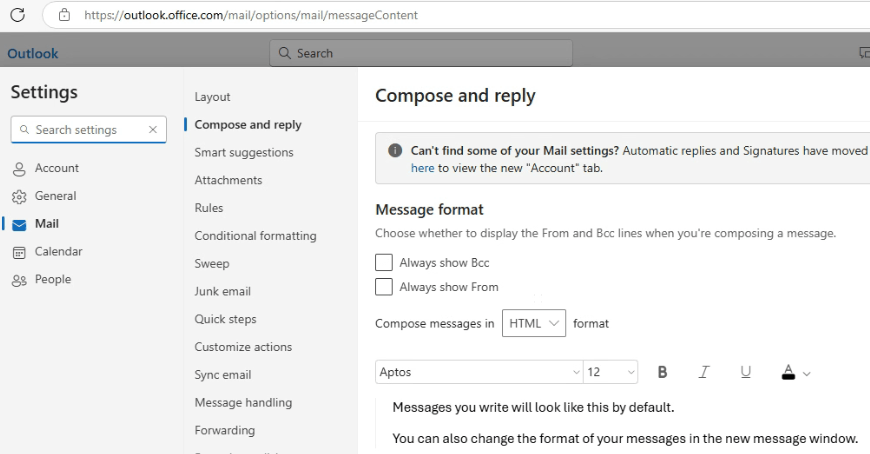Open the Aptos font family dropdown

tap(479, 372)
